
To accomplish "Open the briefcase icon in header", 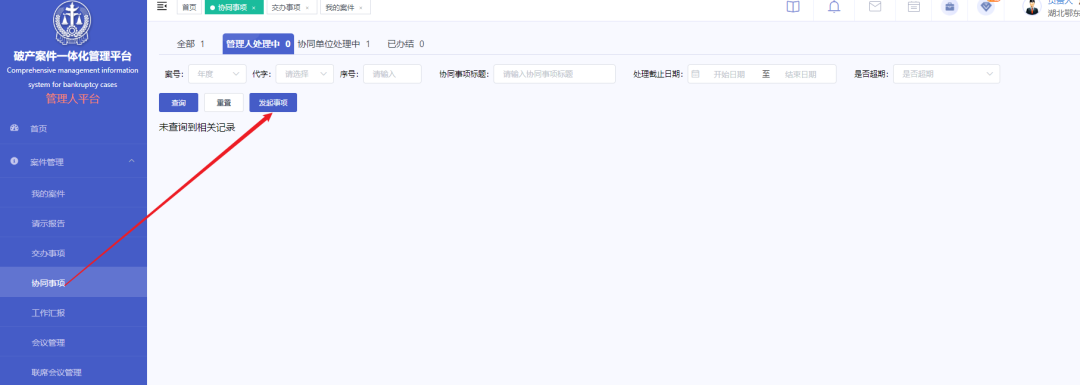I will tap(950, 7).
